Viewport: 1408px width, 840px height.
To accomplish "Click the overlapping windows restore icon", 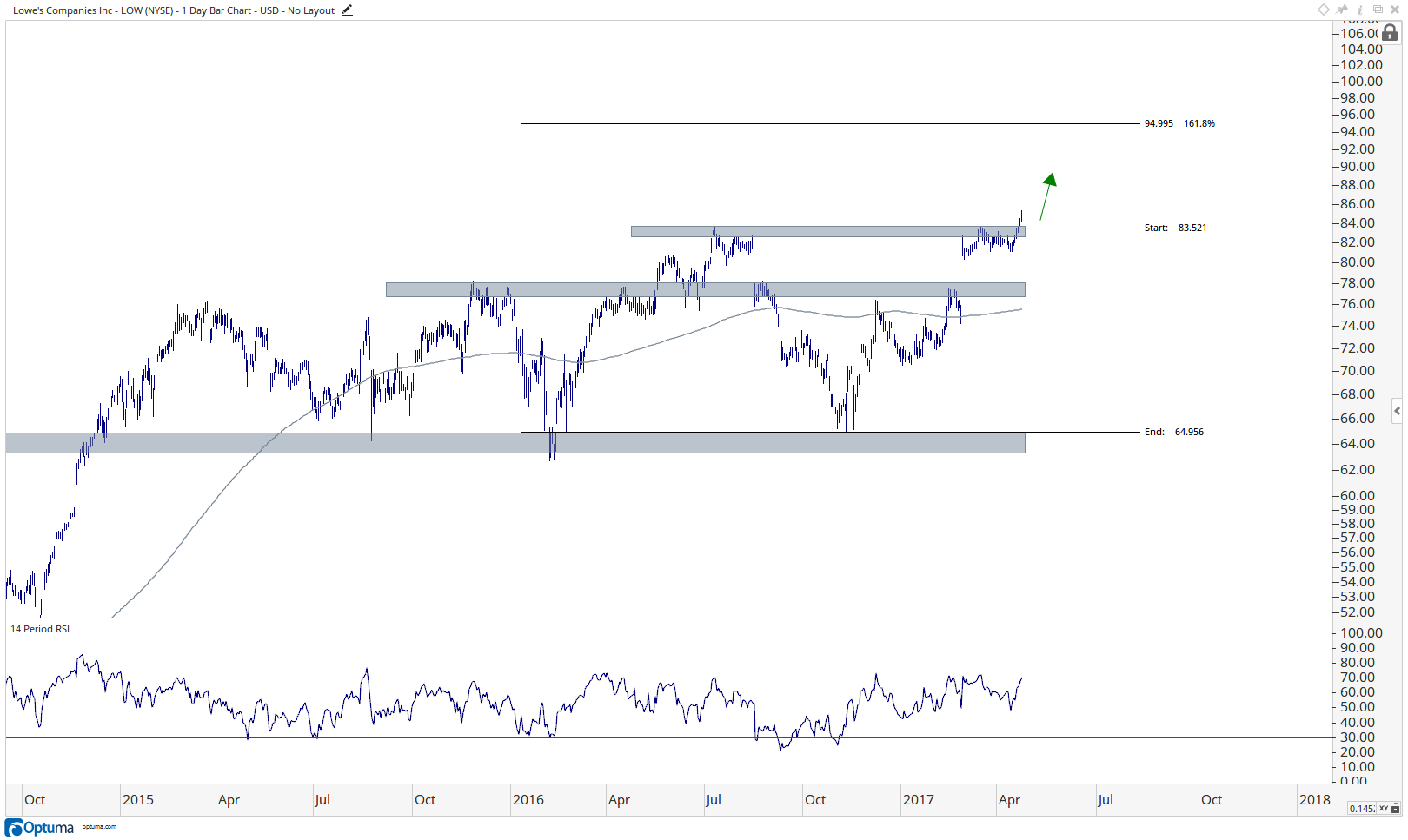I will pos(1378,10).
